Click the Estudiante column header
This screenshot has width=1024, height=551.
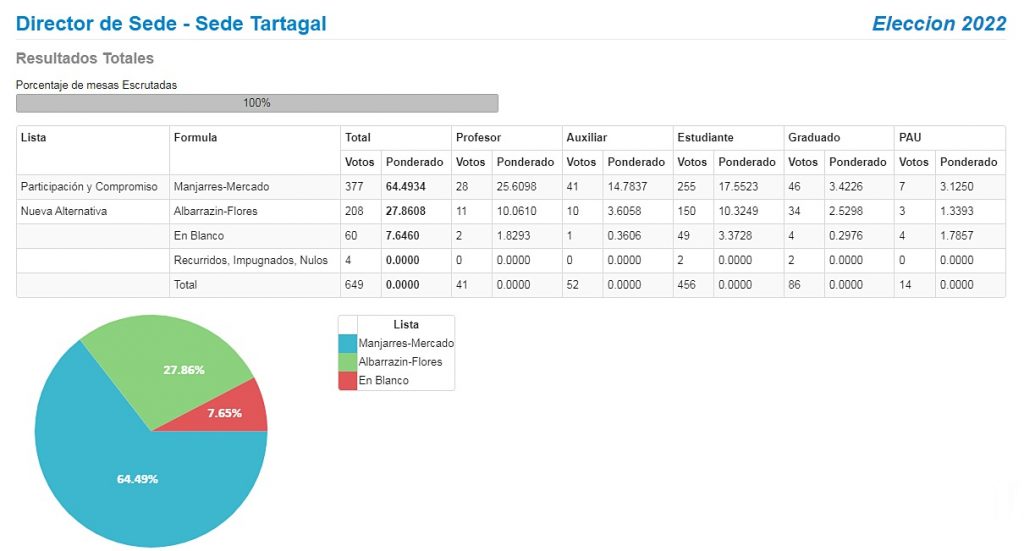coord(705,137)
